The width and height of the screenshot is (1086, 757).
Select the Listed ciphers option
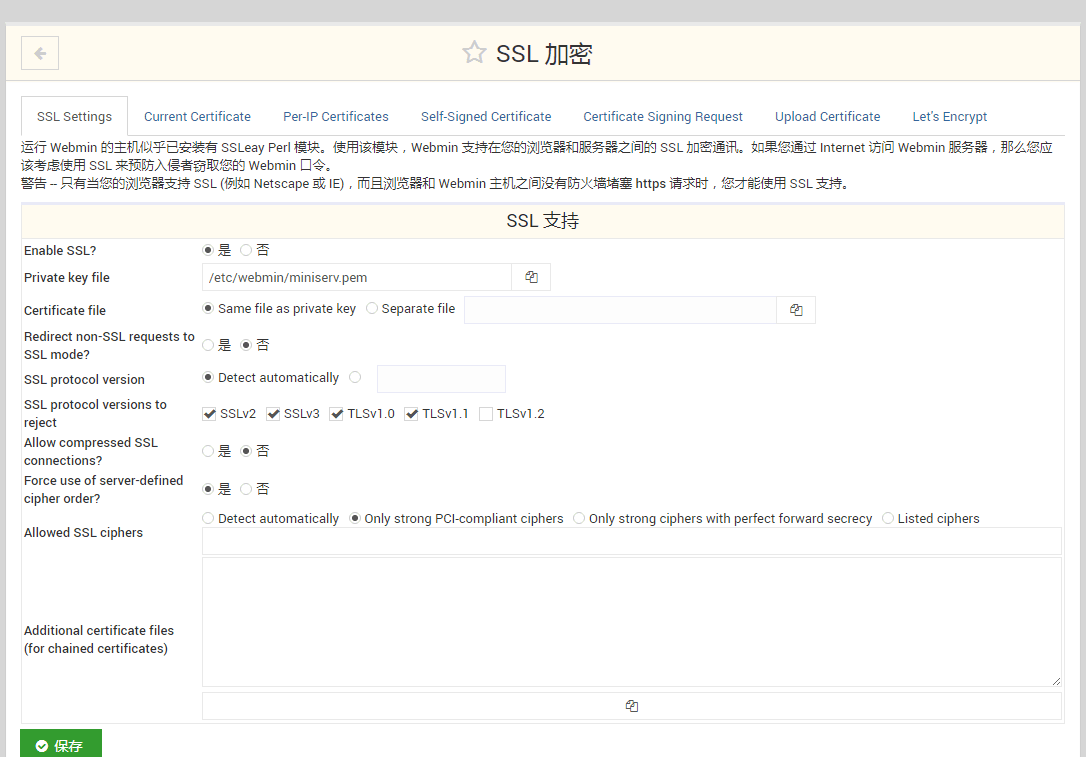[x=888, y=518]
